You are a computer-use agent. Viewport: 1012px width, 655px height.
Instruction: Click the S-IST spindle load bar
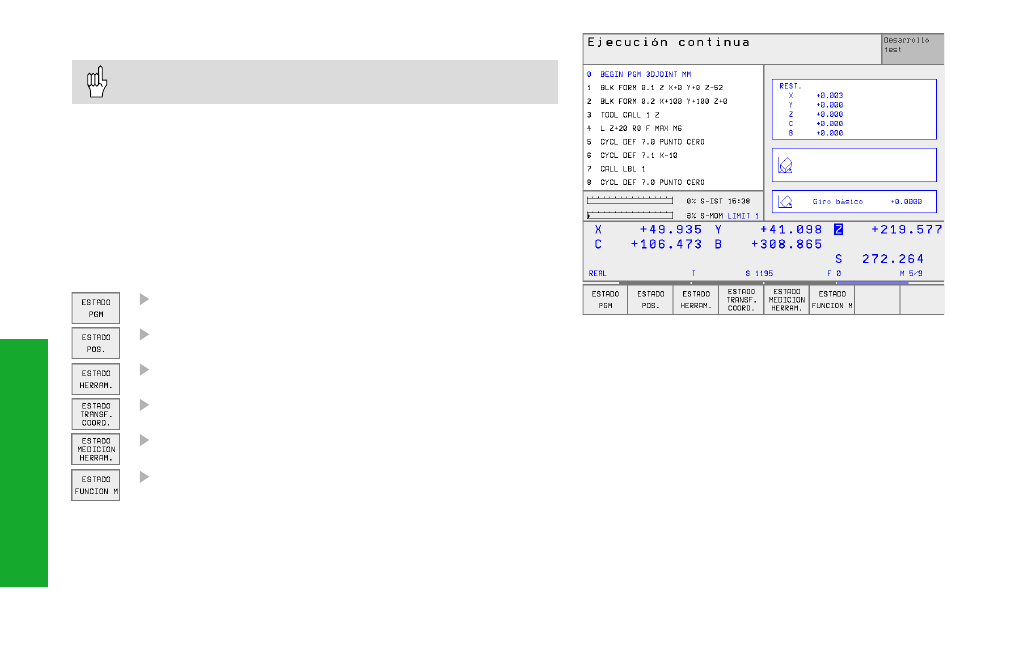[630, 201]
